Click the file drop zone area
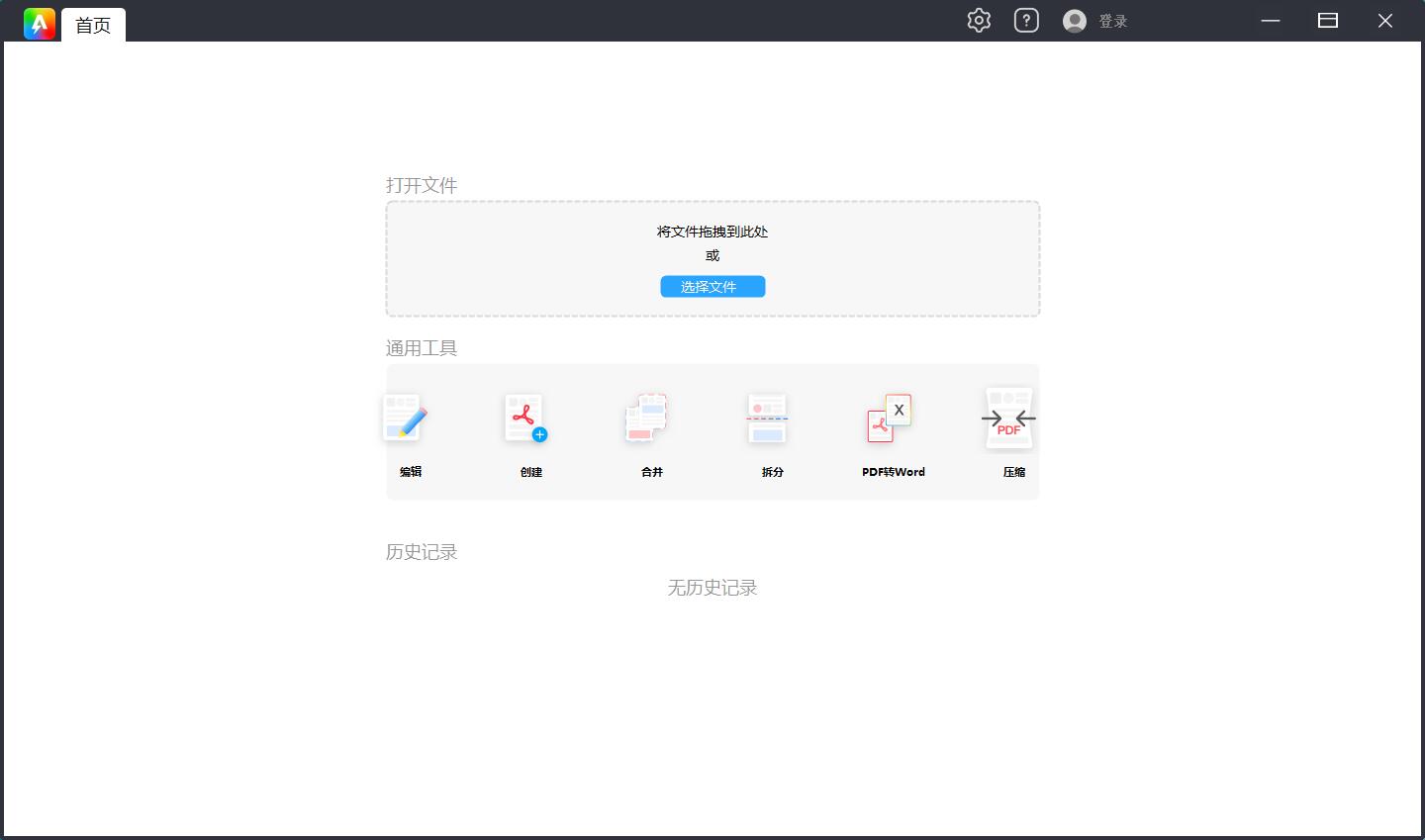 coord(712,258)
